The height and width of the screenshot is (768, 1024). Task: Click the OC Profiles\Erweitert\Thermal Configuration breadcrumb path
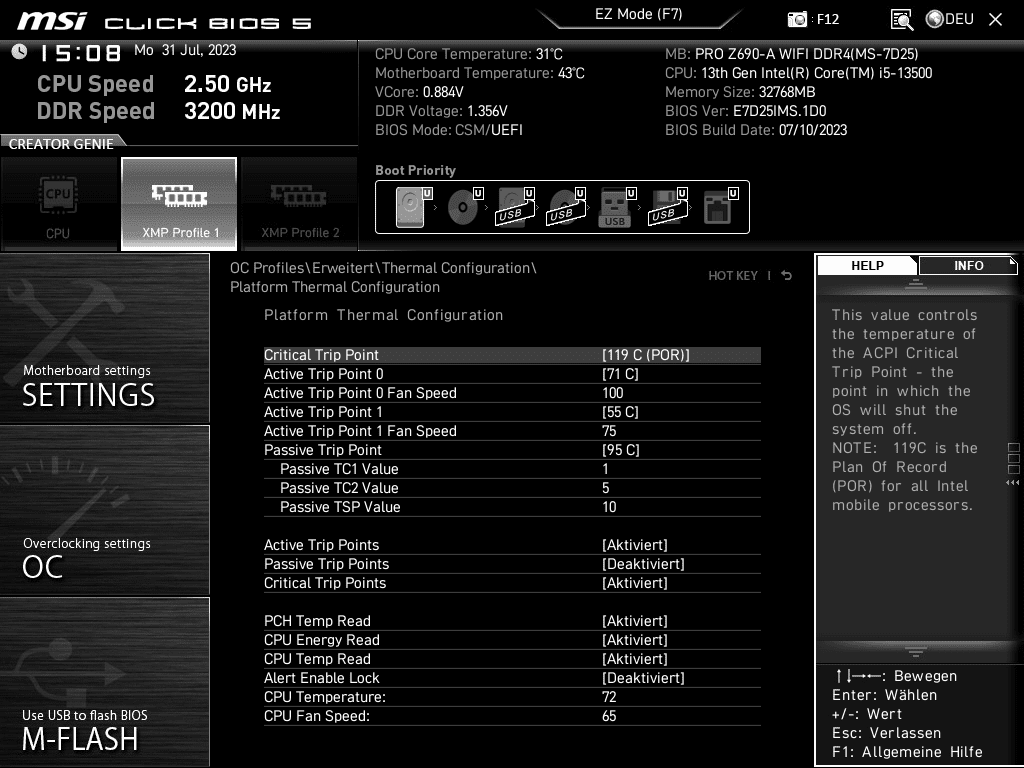[x=383, y=268]
